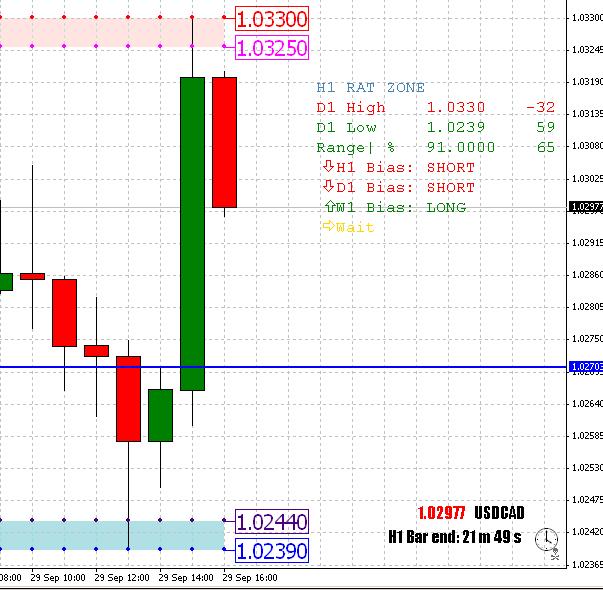Select the red 1.03300 price label
Viewport: 603px width, 590px height.
coord(272,18)
